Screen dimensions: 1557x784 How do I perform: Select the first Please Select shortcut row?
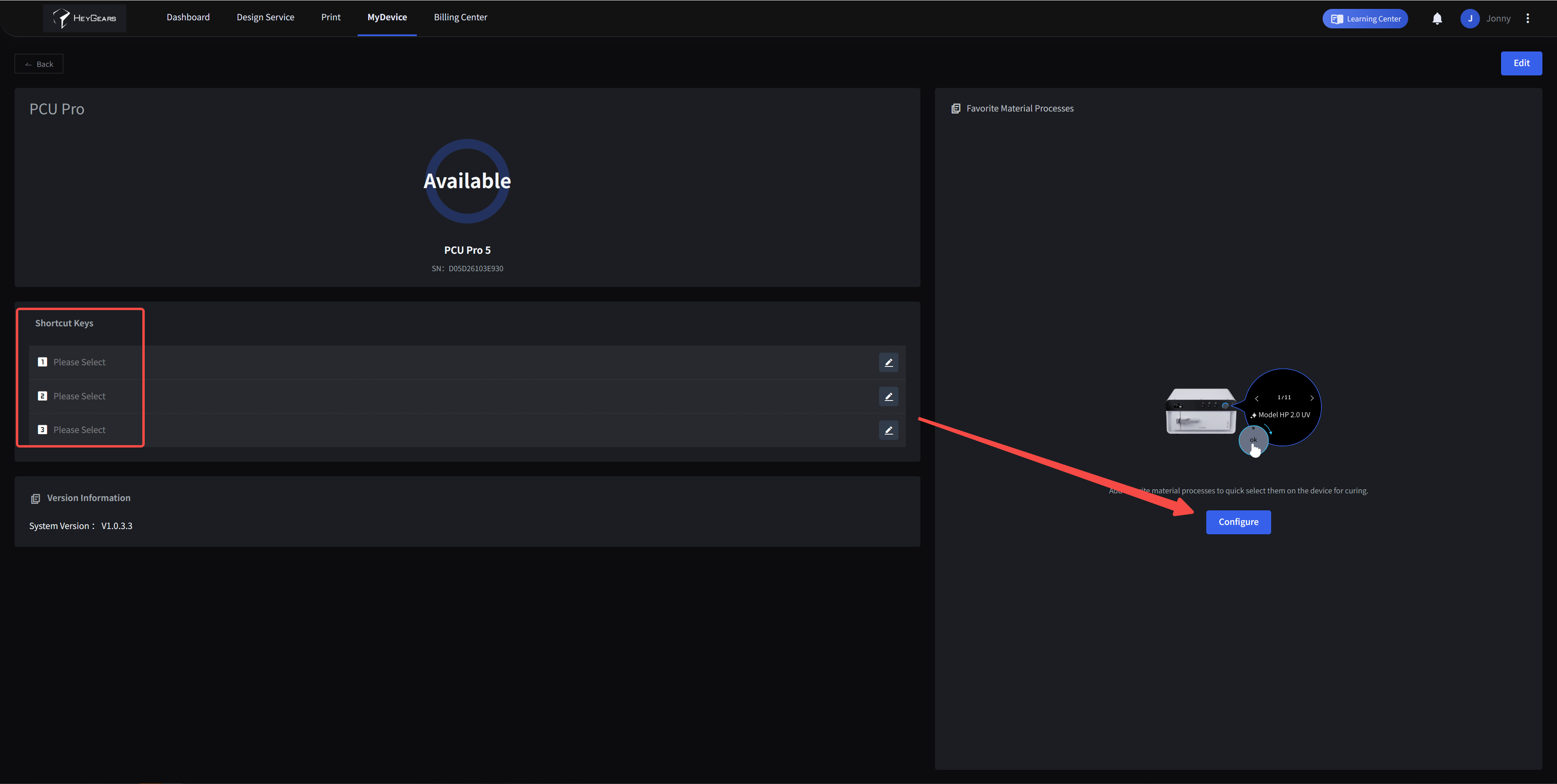(x=467, y=363)
